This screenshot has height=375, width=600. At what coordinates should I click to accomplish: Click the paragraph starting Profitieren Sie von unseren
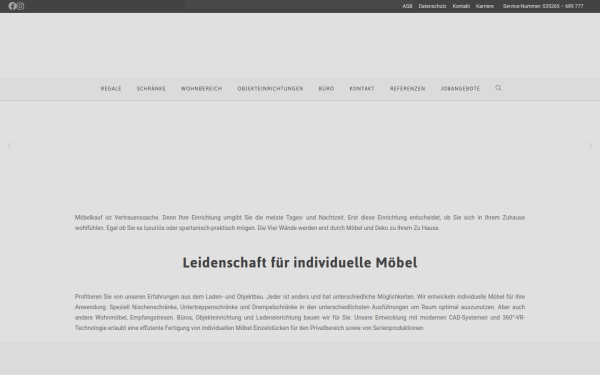pos(300,312)
